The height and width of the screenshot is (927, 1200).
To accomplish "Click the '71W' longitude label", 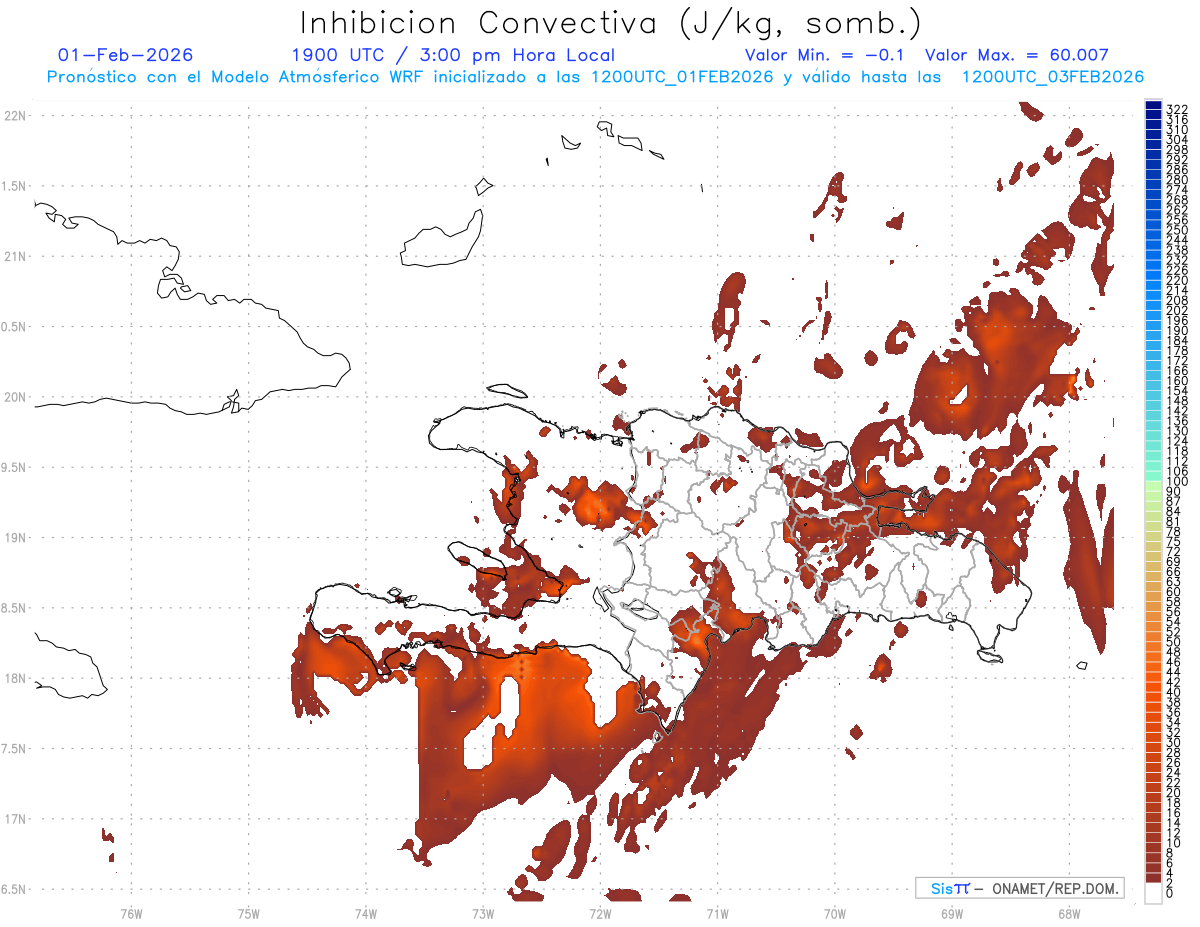I will [x=717, y=913].
